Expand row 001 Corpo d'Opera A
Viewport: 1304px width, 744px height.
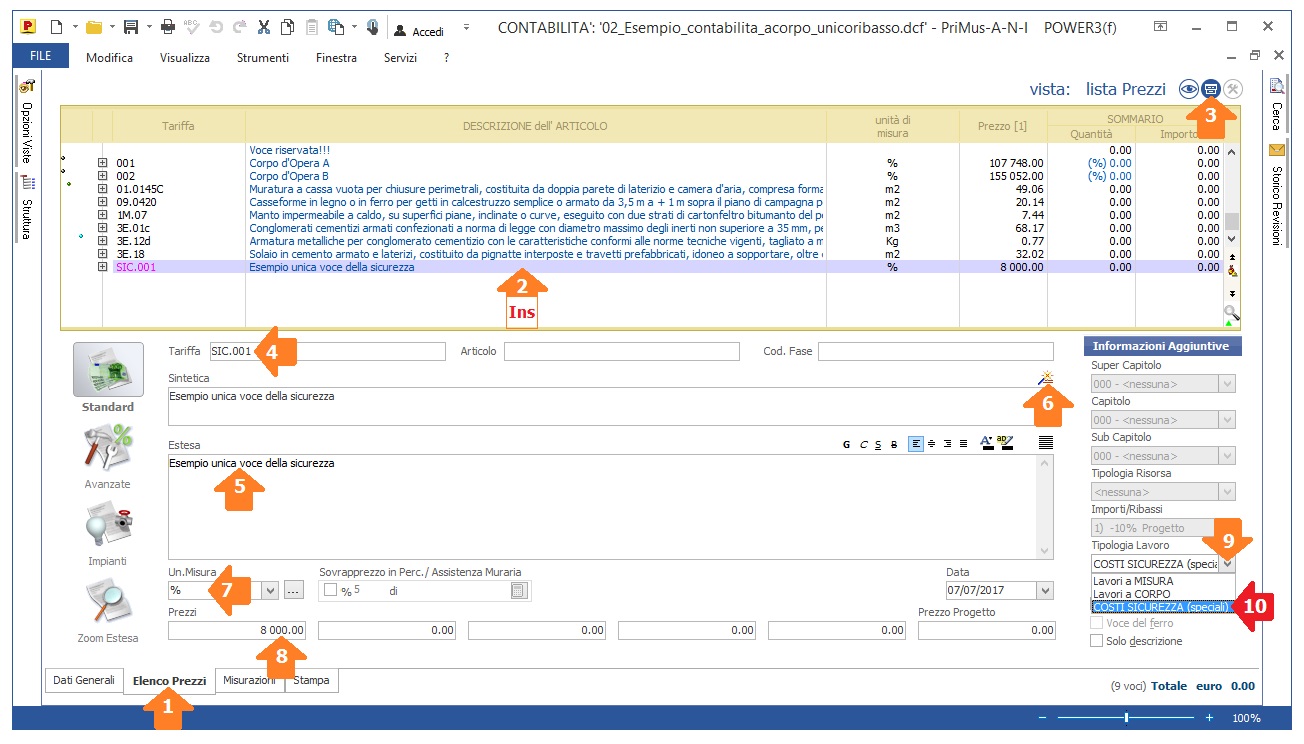pos(102,163)
